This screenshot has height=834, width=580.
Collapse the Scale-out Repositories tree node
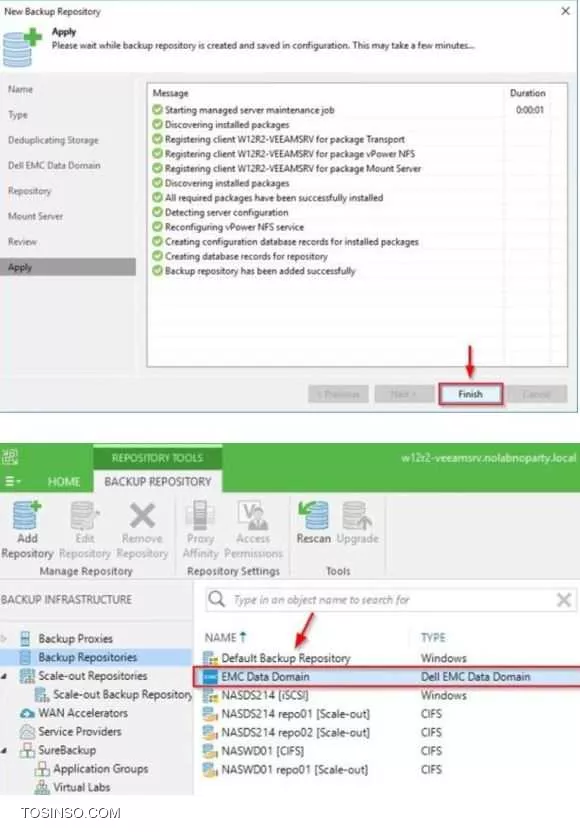pos(4,676)
